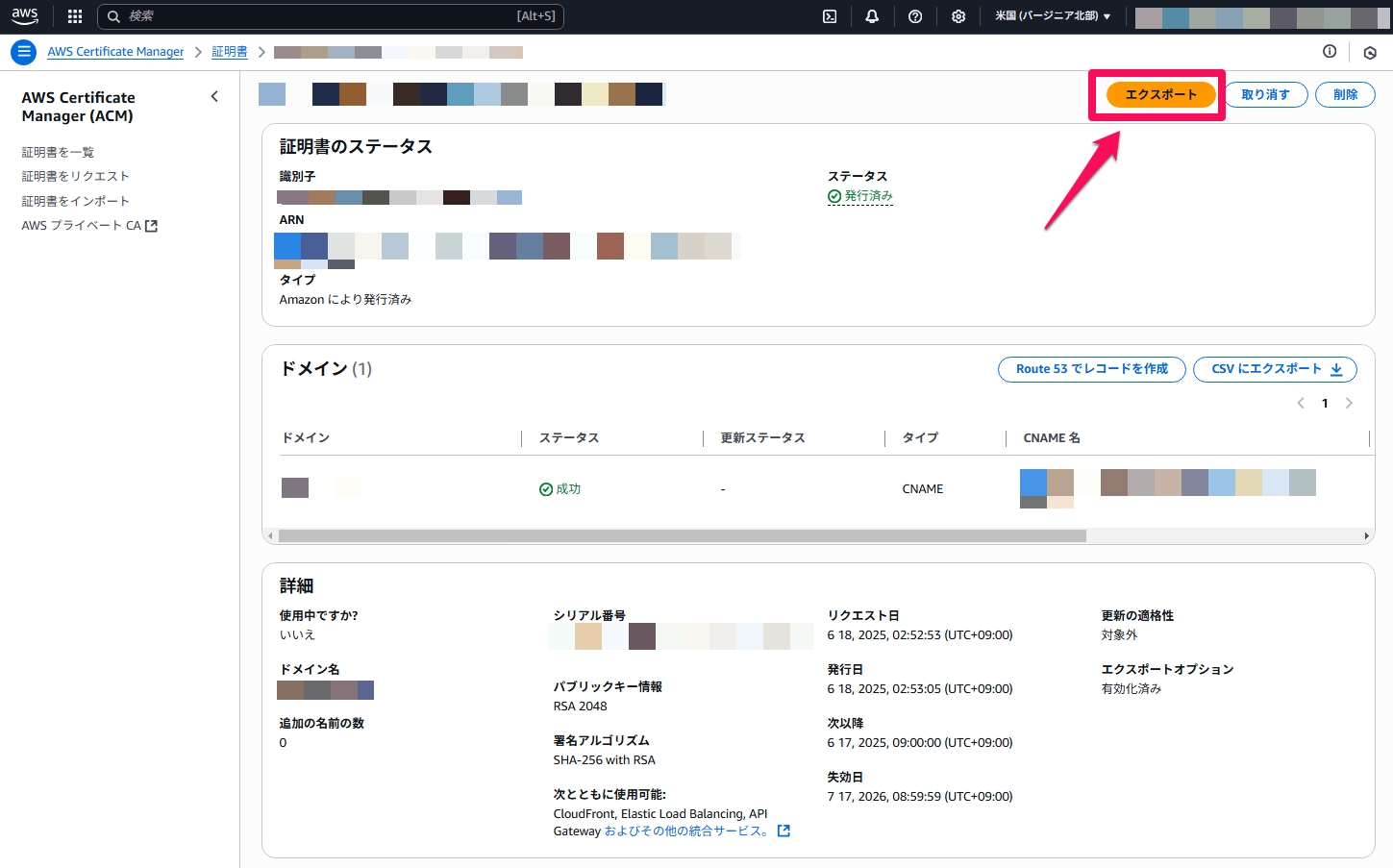The height and width of the screenshot is (868, 1393).
Task: Click the external link icon beside プライベート CA
Action: pos(151,226)
